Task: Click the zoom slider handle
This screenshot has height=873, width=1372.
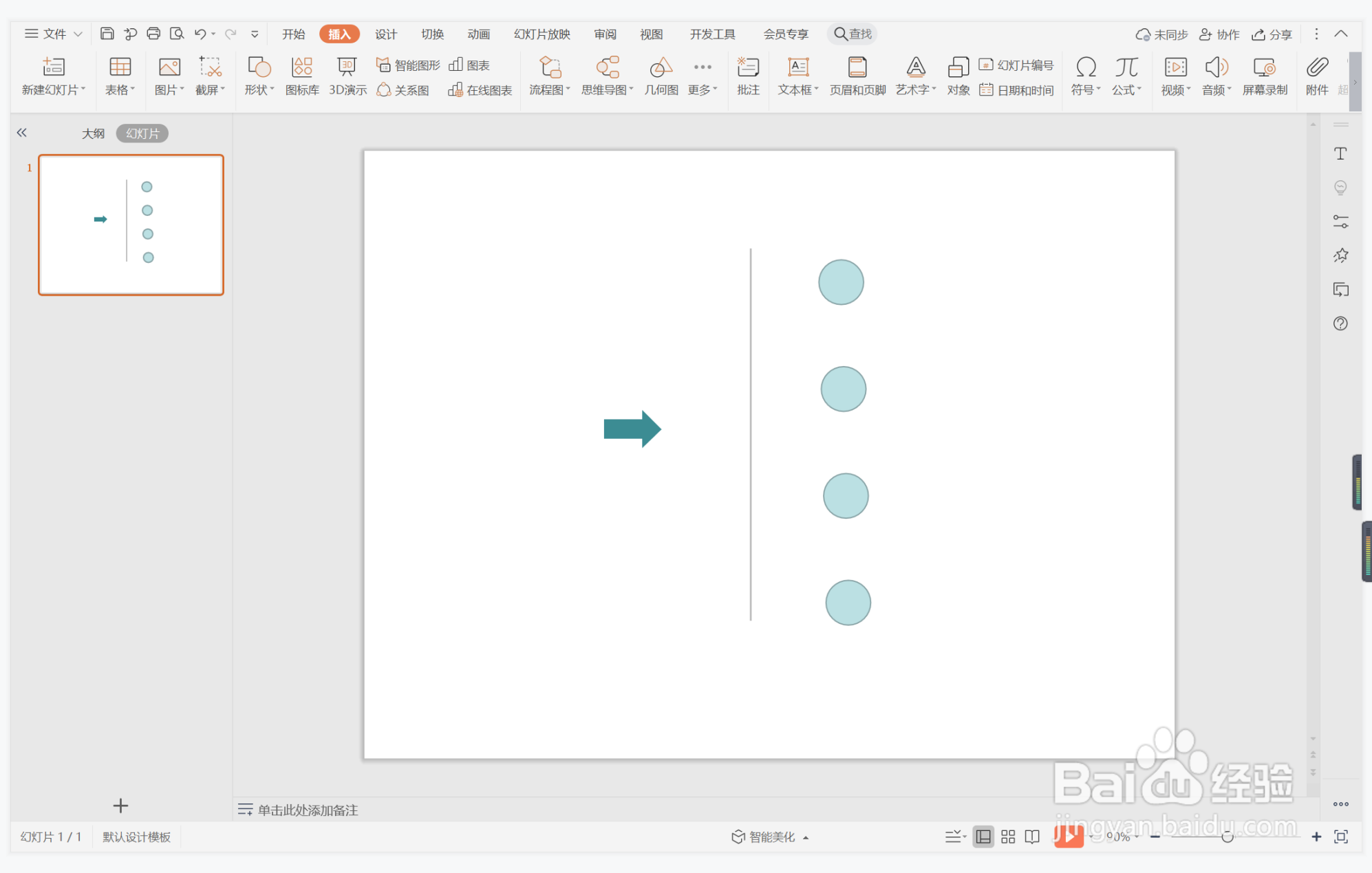Action: pyautogui.click(x=1227, y=837)
